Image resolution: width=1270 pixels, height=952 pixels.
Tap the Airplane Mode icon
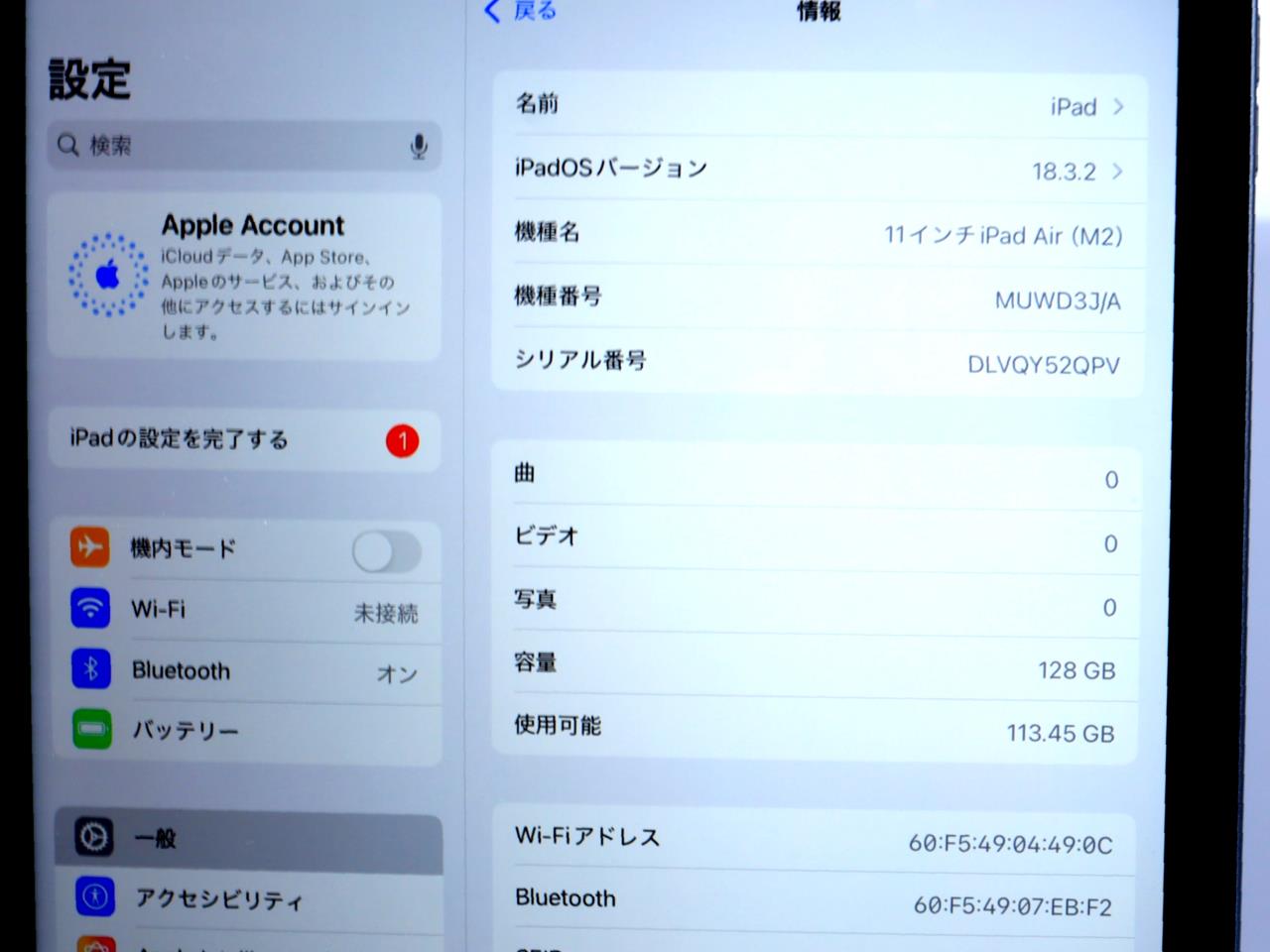[90, 546]
